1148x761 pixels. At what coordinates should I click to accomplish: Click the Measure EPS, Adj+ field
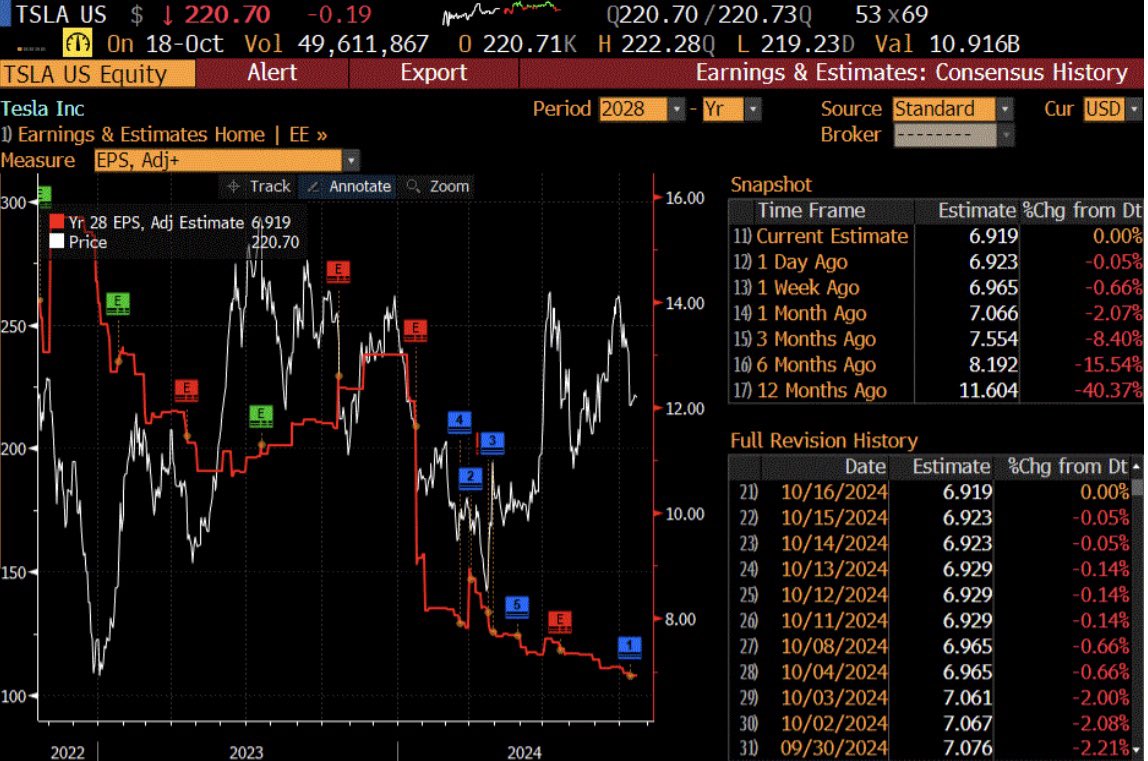pos(218,160)
